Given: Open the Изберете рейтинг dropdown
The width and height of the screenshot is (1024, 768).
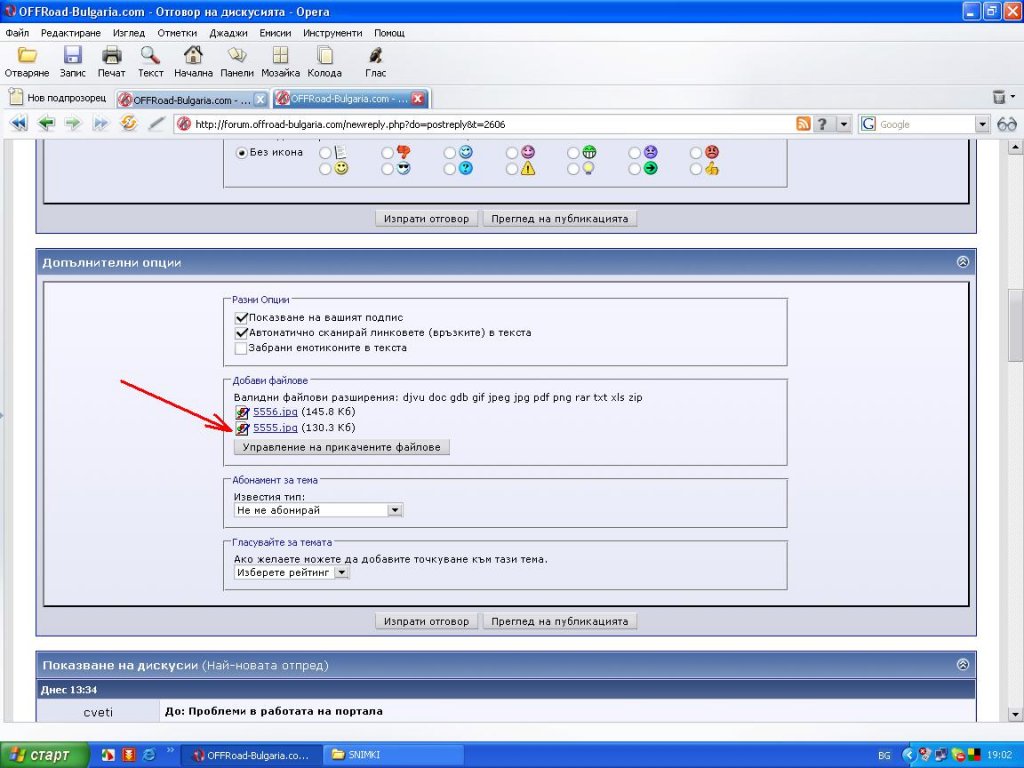Looking at the screenshot, I should (292, 573).
